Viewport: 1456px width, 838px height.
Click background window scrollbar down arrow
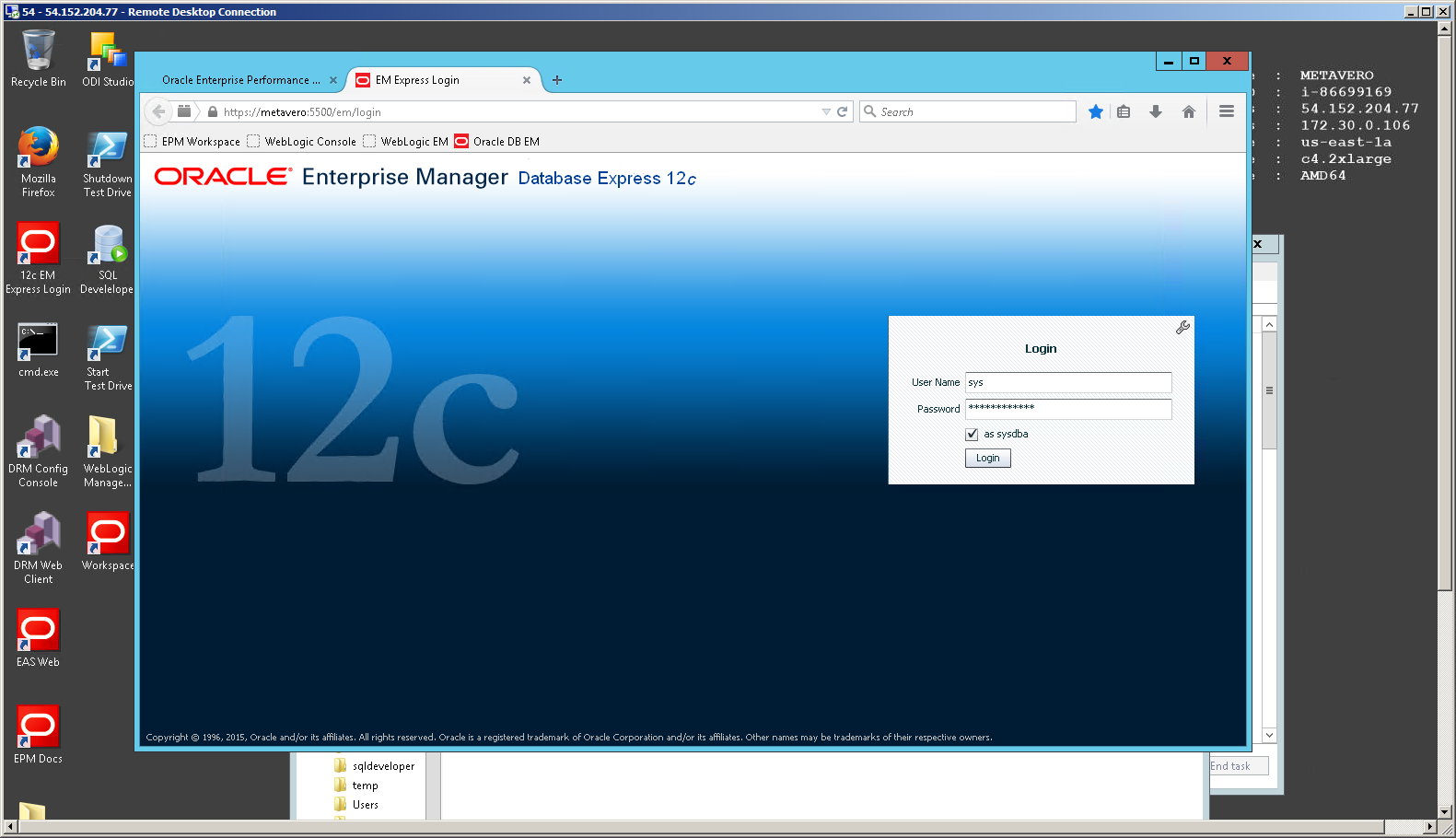pyautogui.click(x=1269, y=735)
